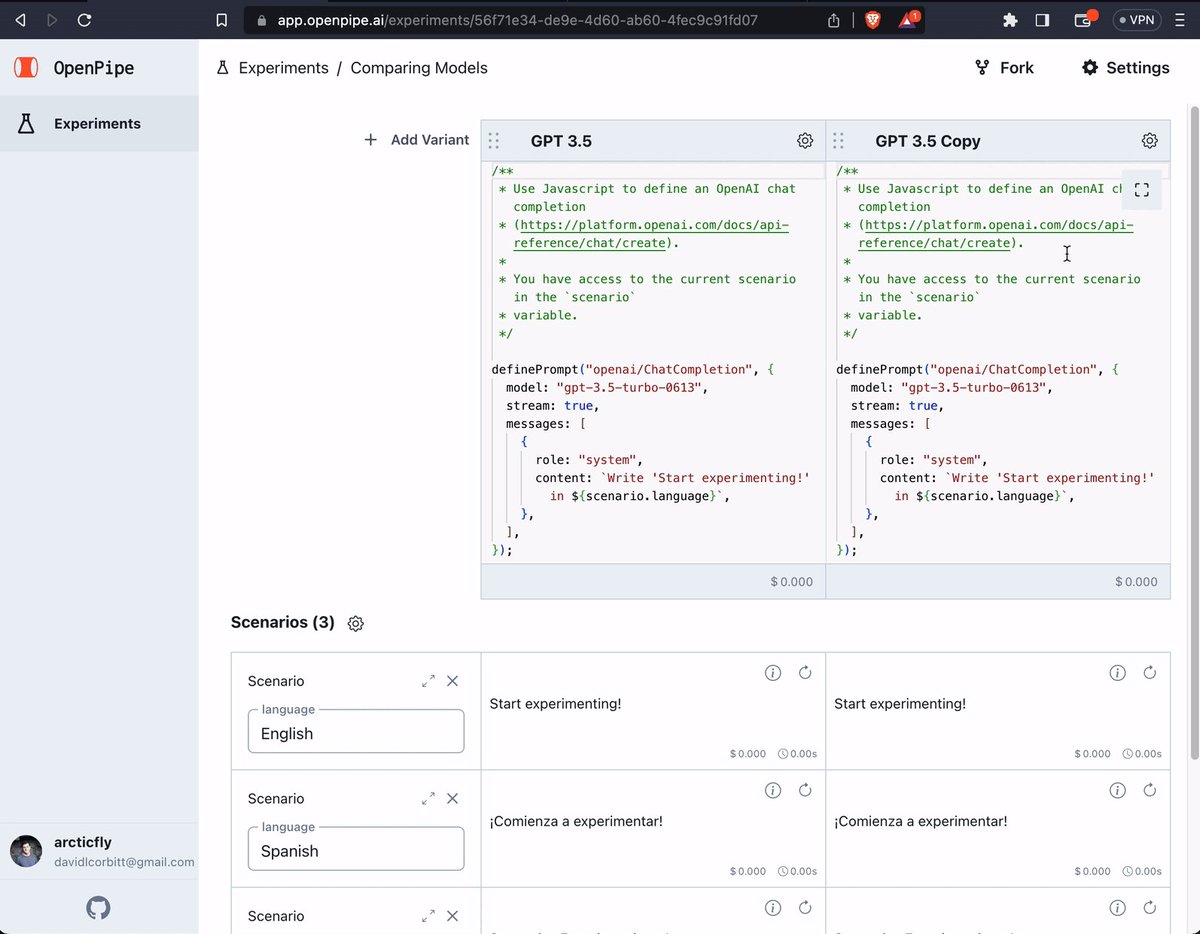The width and height of the screenshot is (1200, 934).
Task: Delete the Spanish scenario
Action: click(x=452, y=799)
